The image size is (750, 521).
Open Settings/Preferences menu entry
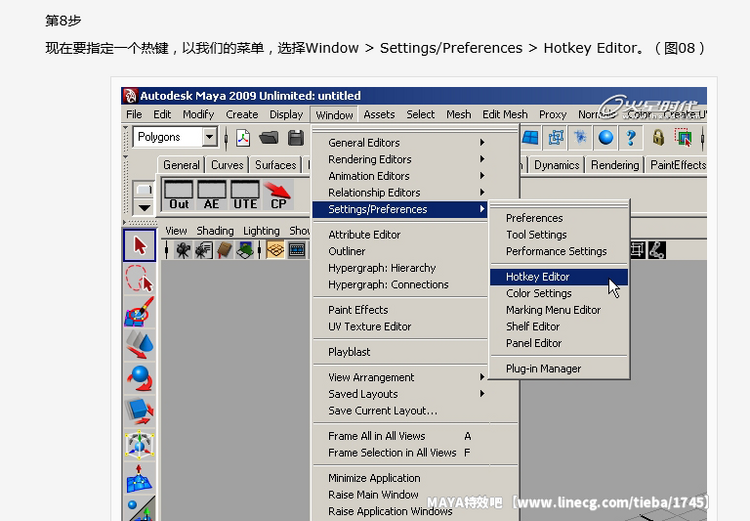pyautogui.click(x=400, y=209)
